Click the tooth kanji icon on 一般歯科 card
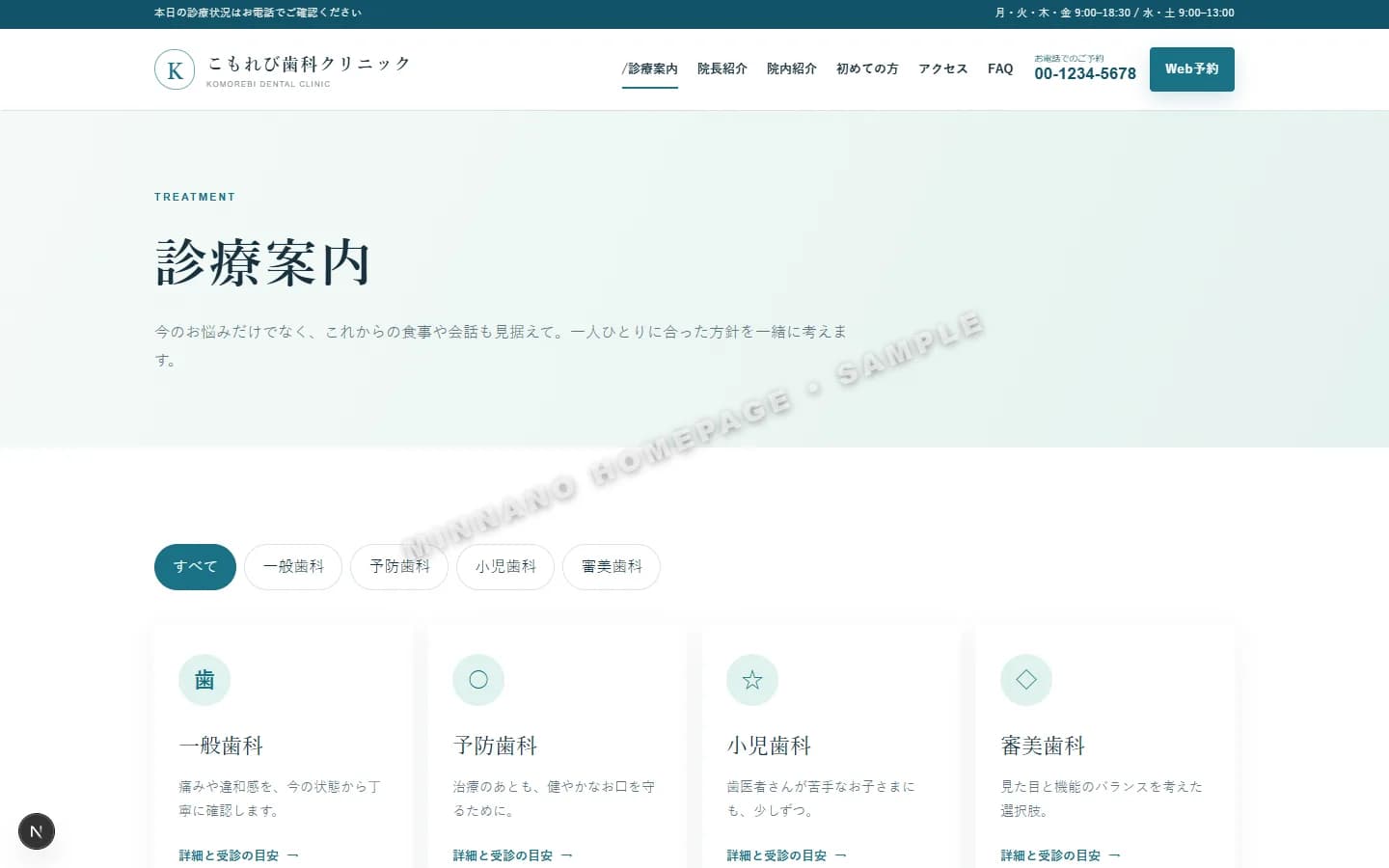Screen dimensions: 1389x868 pos(204,680)
